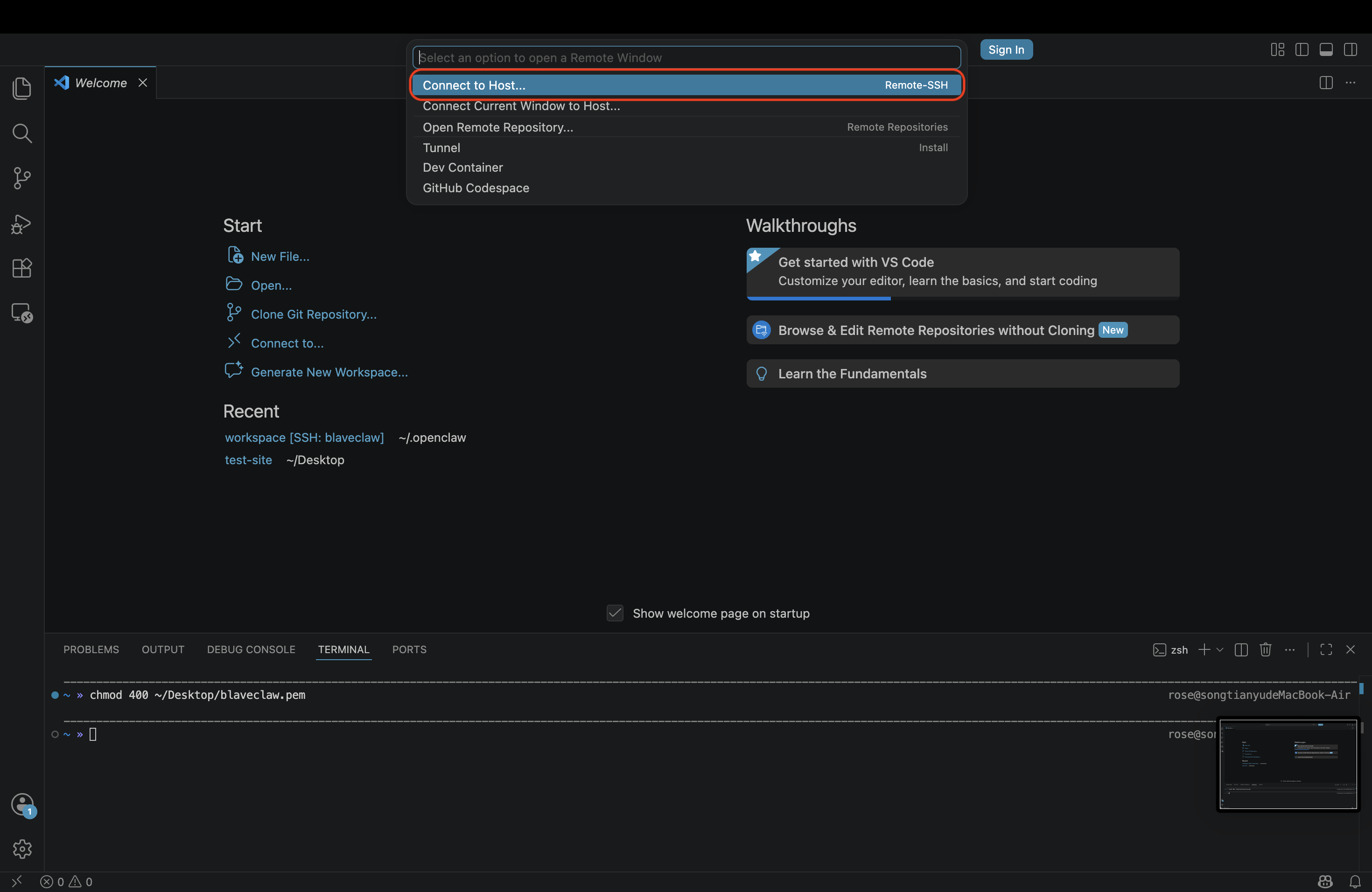Viewport: 1372px width, 892px height.
Task: Choose Connect to Host... Remote-SSH option
Action: click(686, 85)
